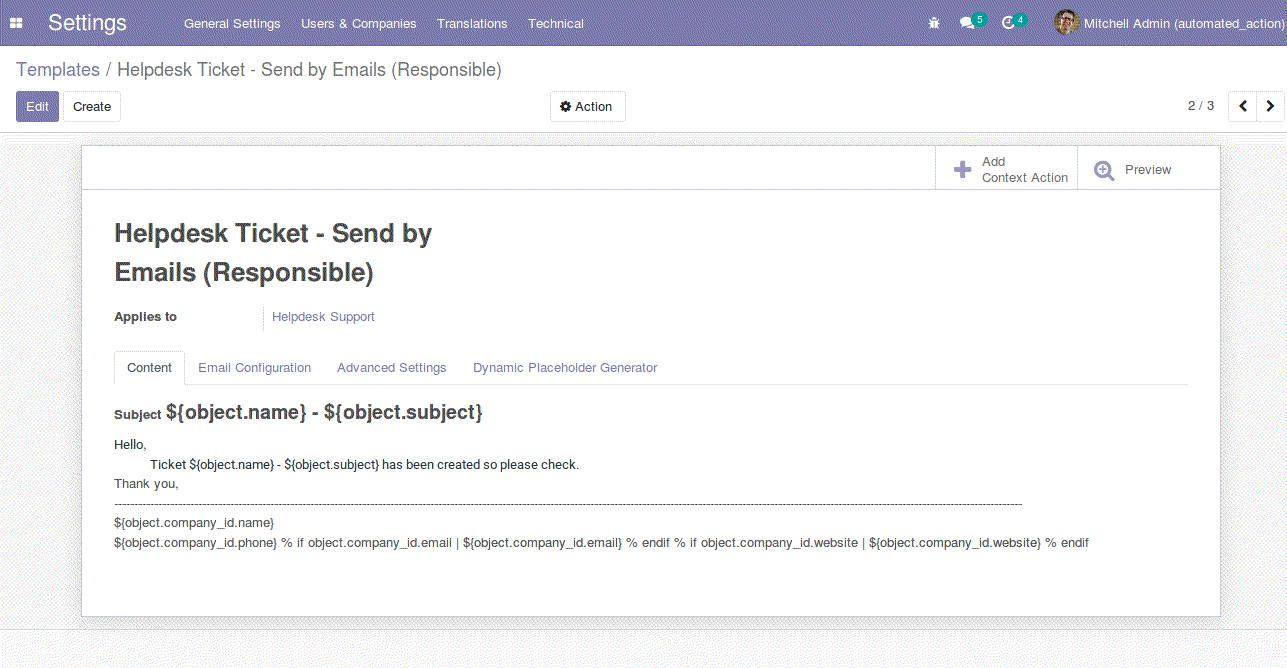Screen dimensions: 1287x668
Task: Open the Users & Companies menu
Action: (358, 23)
